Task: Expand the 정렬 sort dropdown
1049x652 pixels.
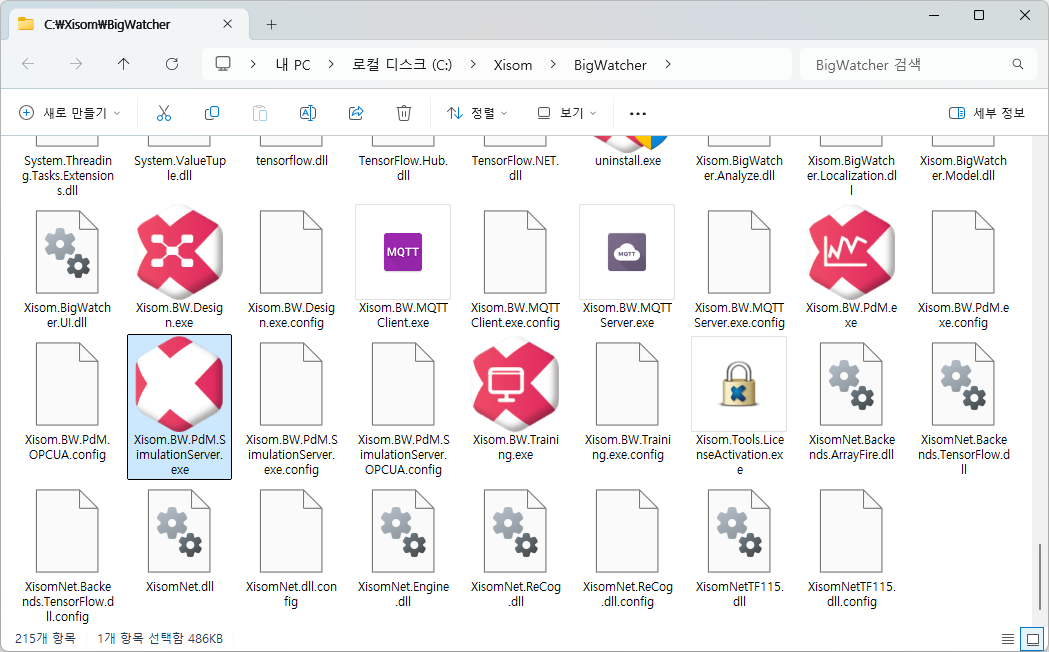Action: pos(477,113)
